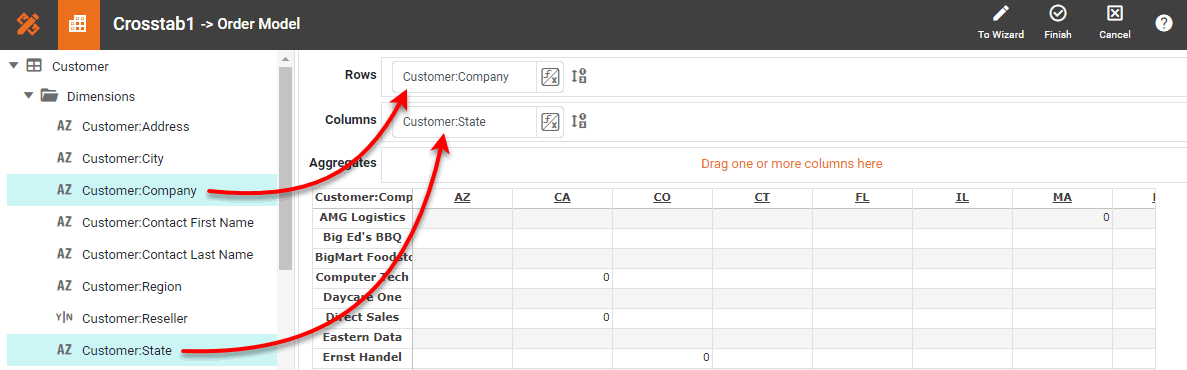Click the Customer table icon
Viewport: 1187px width, 370px height.
pos(33,66)
